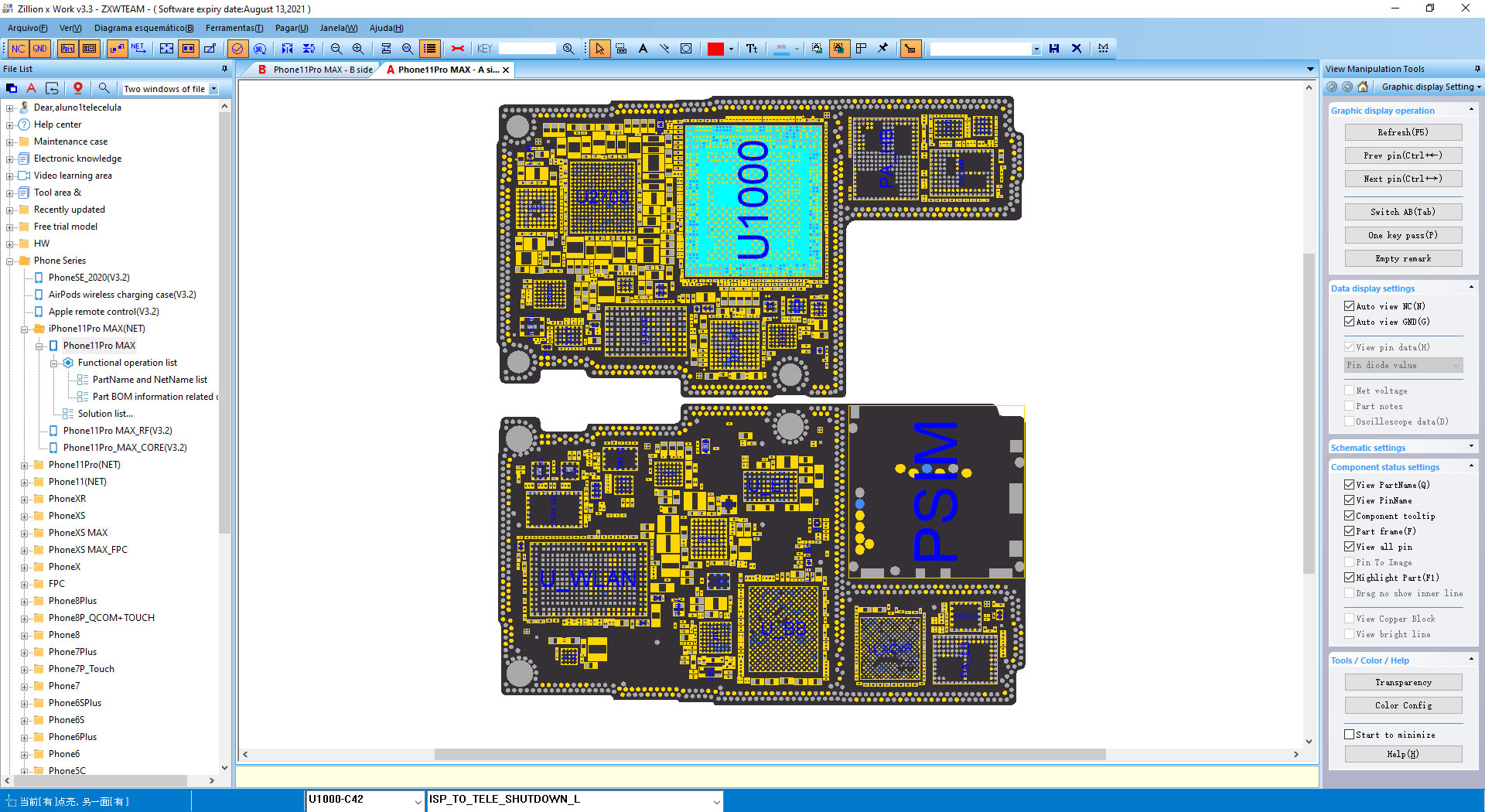1485x812 pixels.
Task: Click the pushpin toolbar icon
Action: click(x=882, y=49)
